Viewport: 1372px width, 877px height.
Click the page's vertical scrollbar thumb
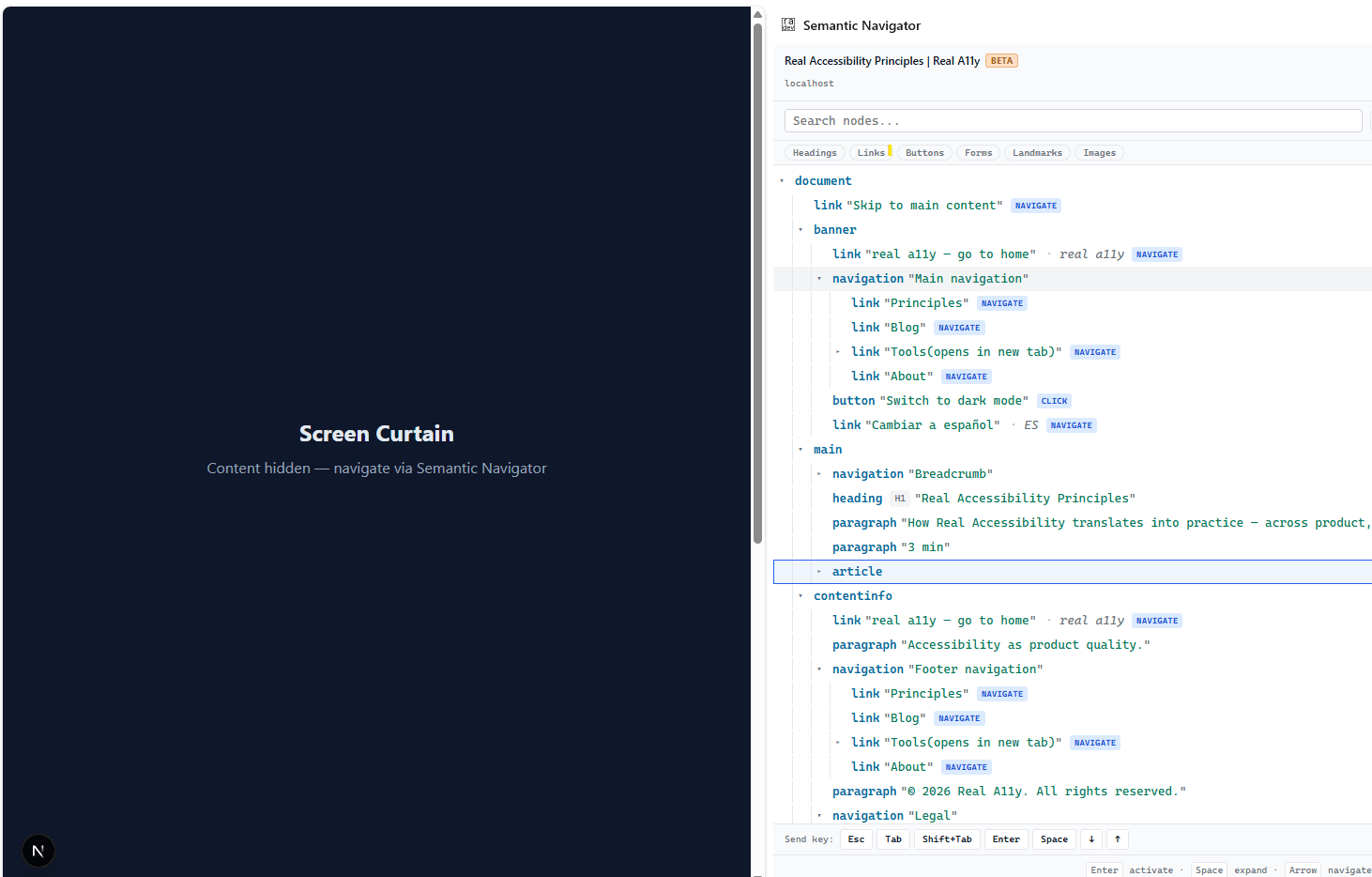pos(757,283)
